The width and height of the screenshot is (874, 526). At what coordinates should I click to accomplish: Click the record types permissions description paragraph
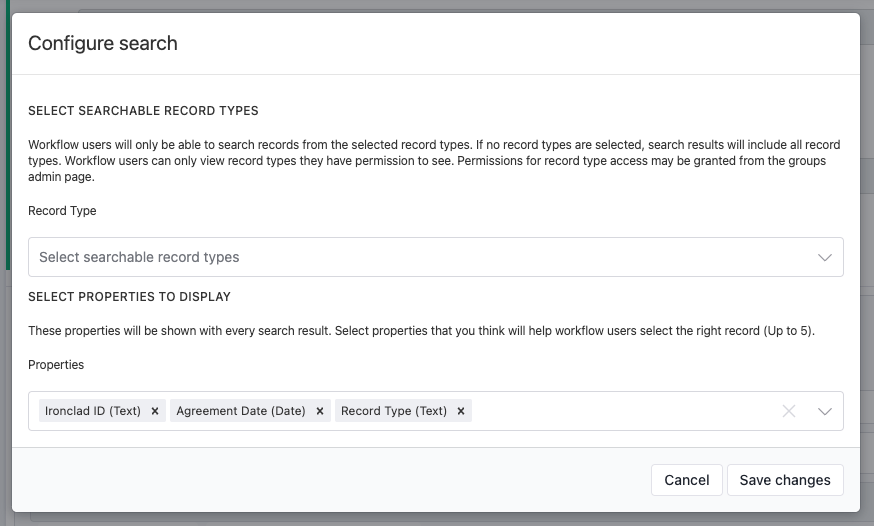pos(434,160)
